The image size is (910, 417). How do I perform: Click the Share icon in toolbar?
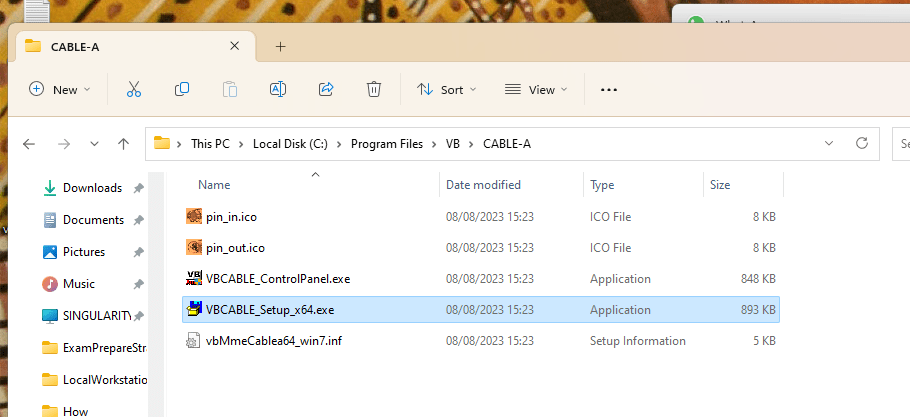[326, 89]
